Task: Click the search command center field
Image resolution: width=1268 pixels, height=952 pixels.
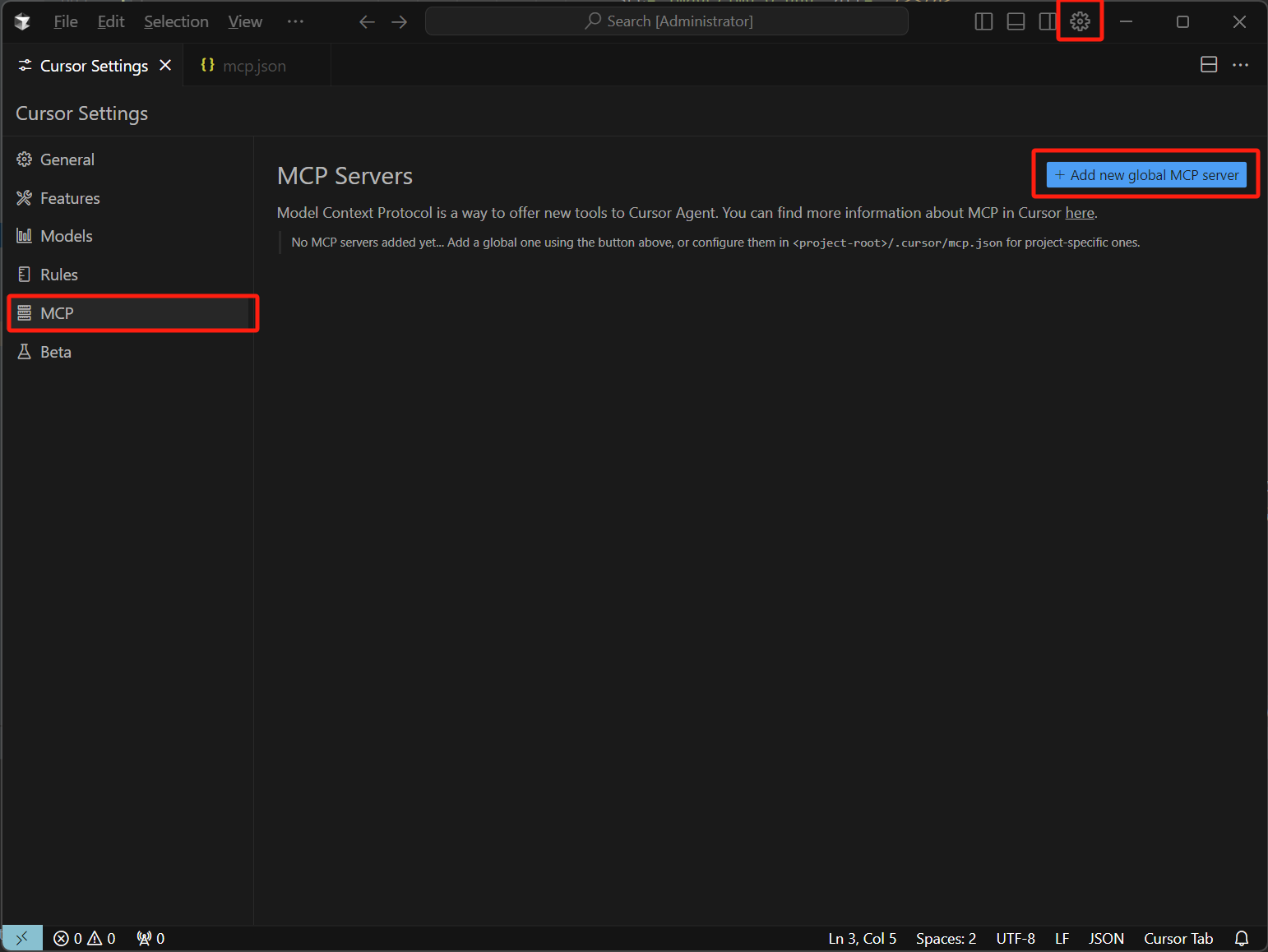Action: click(667, 21)
